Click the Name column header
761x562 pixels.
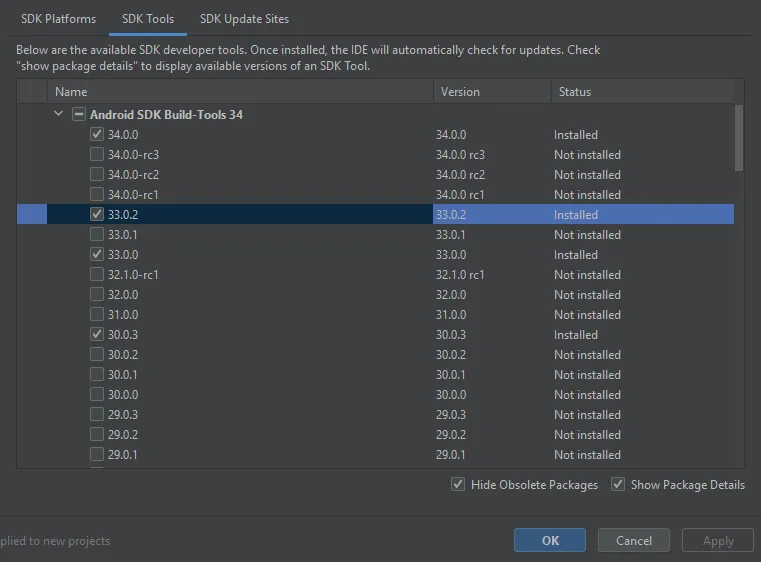coord(240,92)
